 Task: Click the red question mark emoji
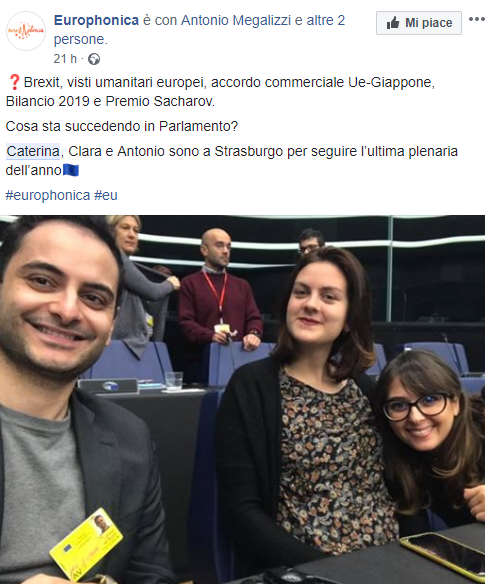click(x=14, y=82)
